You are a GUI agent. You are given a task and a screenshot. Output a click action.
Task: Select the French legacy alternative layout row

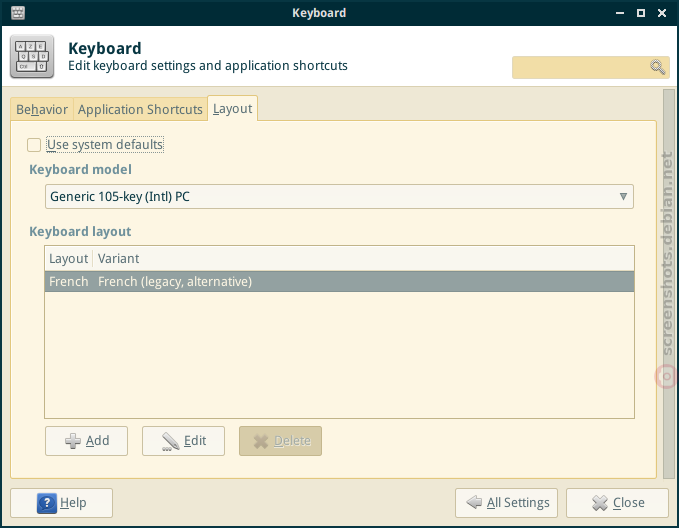(340, 282)
